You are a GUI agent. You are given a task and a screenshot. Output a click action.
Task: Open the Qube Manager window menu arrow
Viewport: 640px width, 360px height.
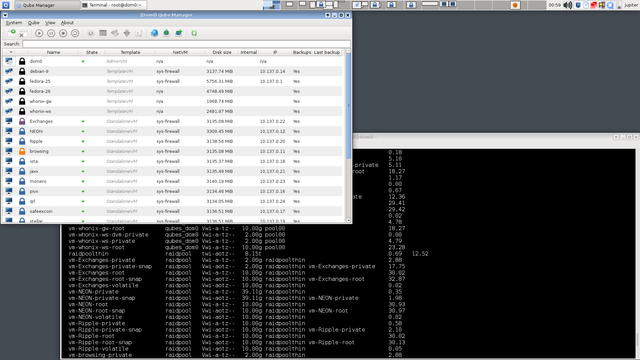pos(5,15)
